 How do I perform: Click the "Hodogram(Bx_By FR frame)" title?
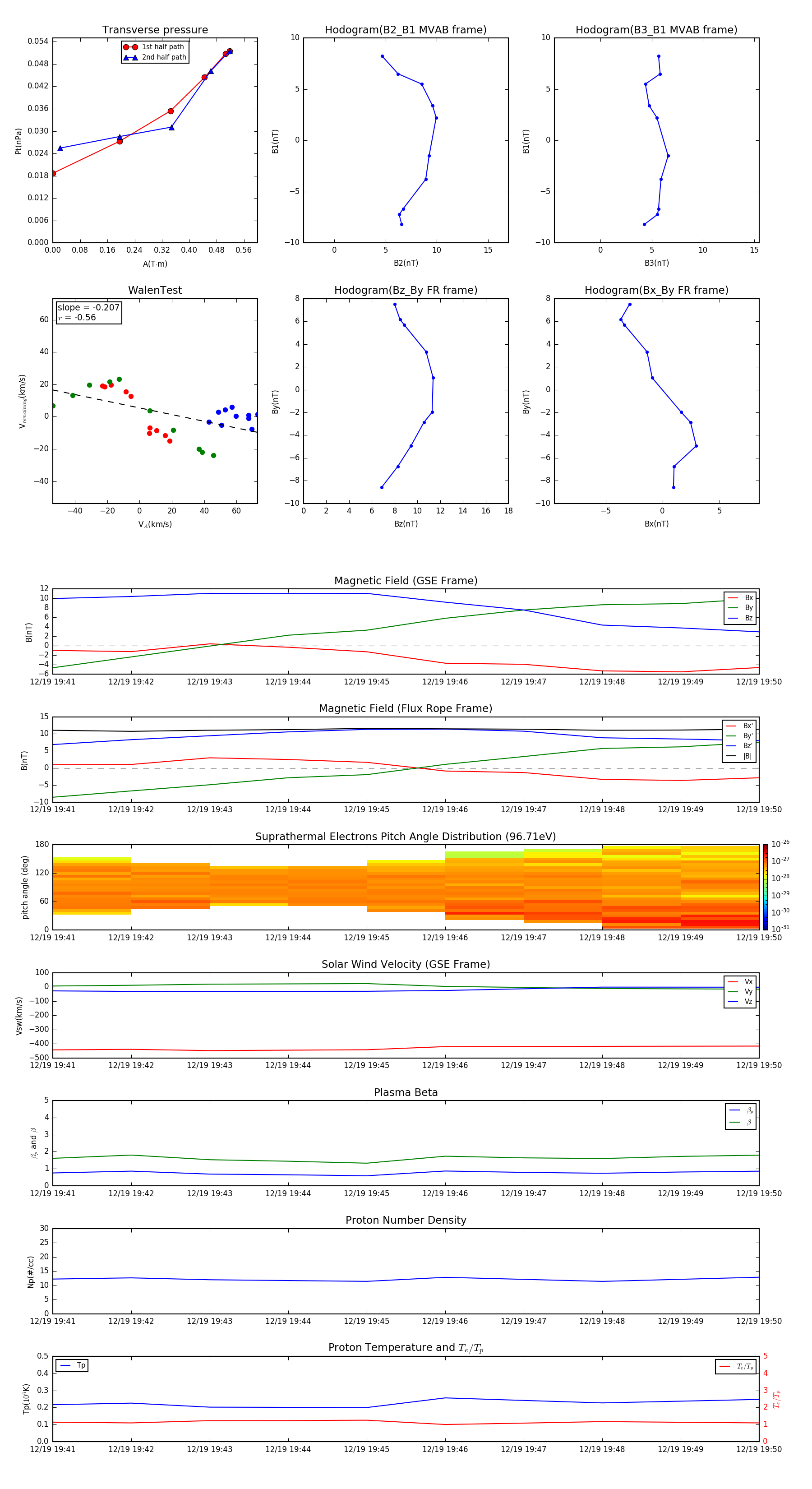pos(656,290)
